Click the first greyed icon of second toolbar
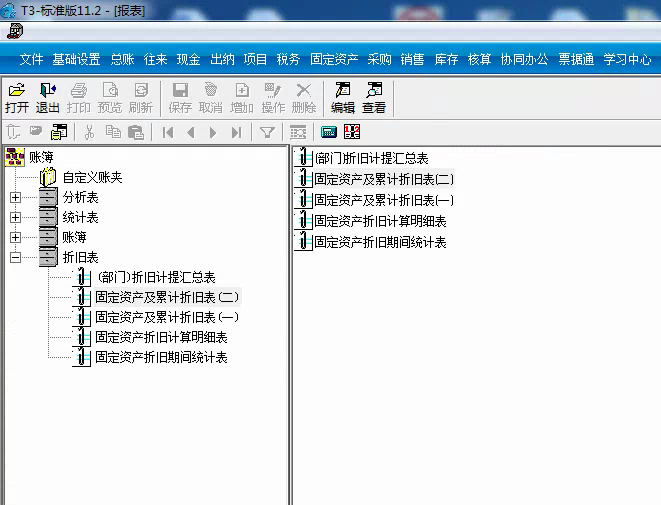 click(13, 132)
